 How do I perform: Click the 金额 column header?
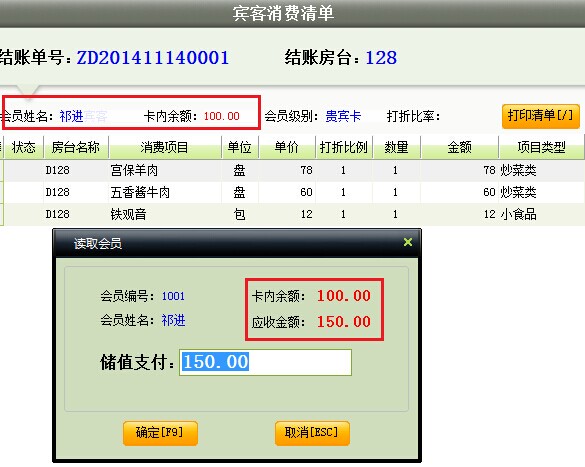(x=460, y=147)
